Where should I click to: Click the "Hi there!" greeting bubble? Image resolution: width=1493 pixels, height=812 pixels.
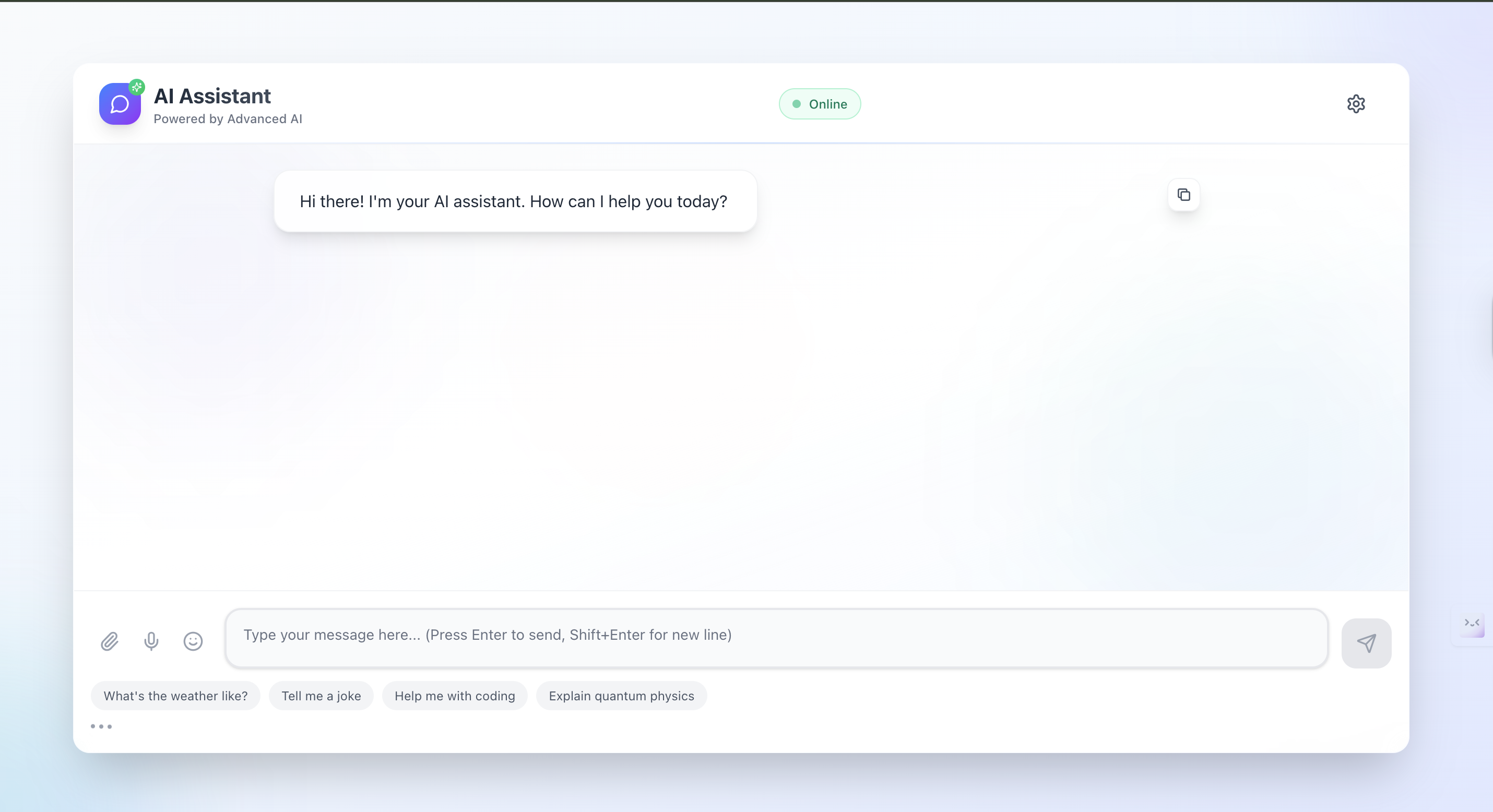515,201
